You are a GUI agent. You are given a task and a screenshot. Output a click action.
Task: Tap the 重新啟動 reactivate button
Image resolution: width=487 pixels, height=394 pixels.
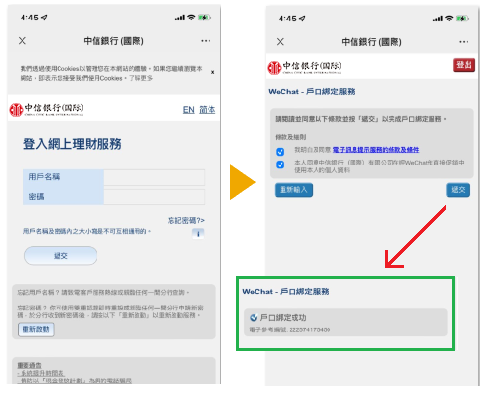pyautogui.click(x=36, y=330)
